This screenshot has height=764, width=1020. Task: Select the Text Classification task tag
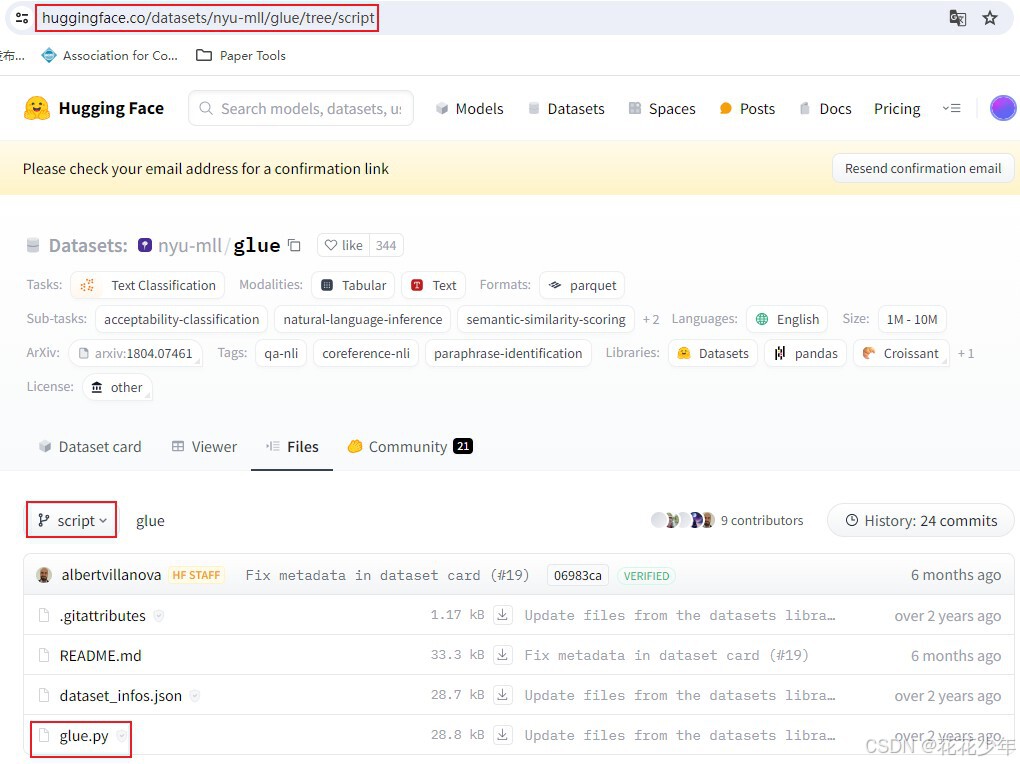[x=147, y=285]
